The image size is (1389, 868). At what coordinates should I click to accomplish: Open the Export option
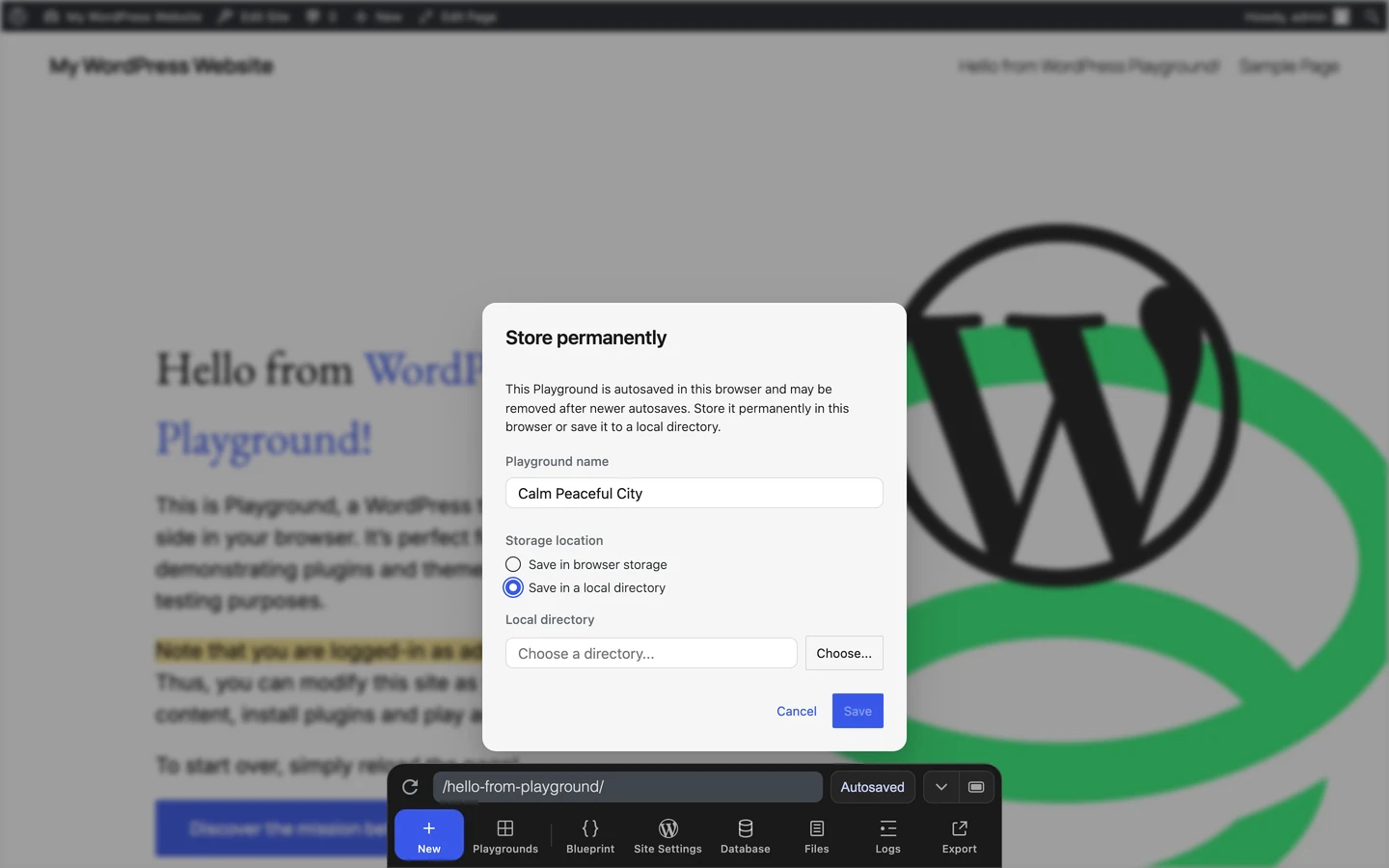click(x=960, y=836)
